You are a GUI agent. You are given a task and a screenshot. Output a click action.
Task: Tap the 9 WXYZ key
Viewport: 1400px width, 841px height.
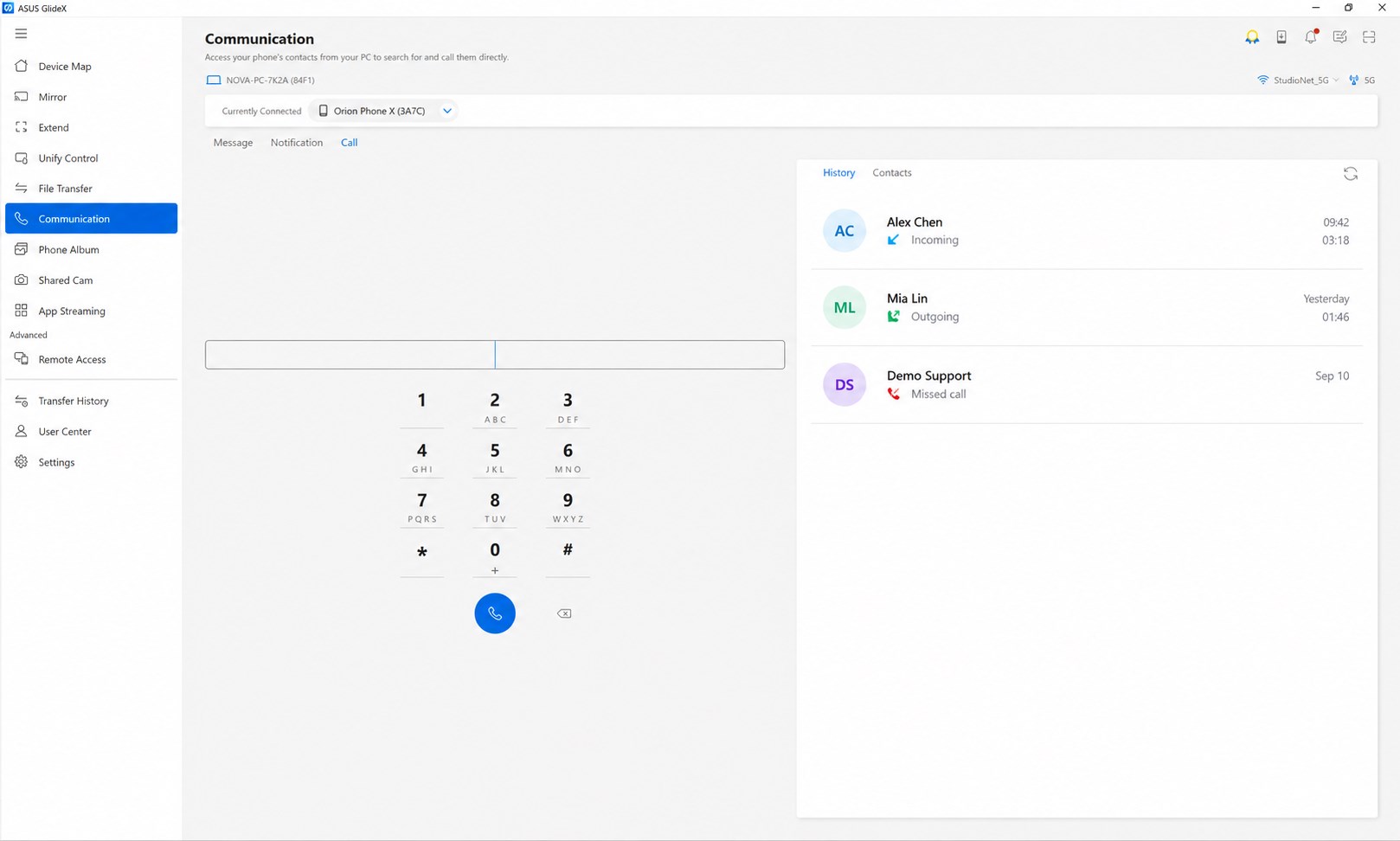point(568,507)
